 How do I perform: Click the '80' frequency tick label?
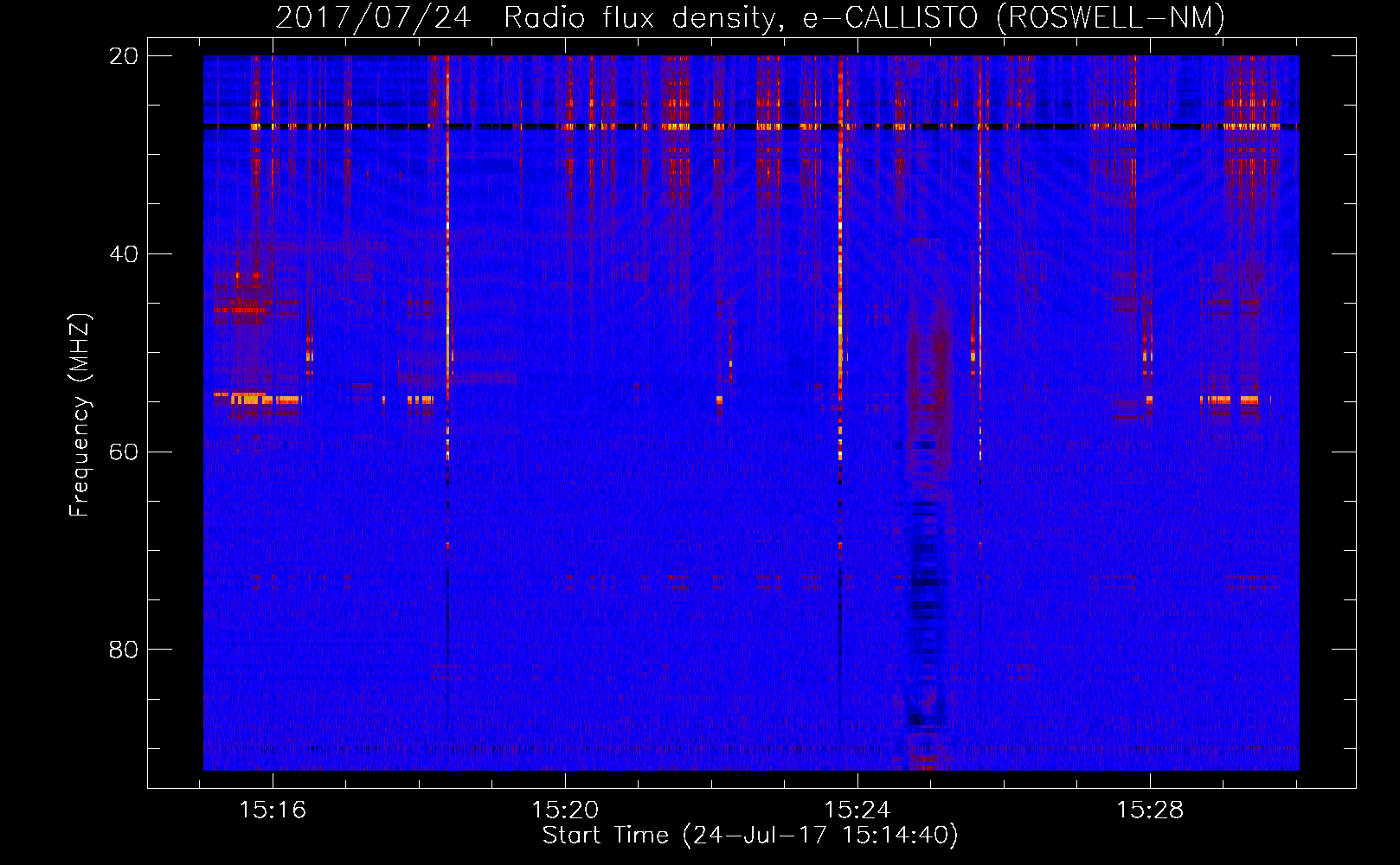[x=124, y=650]
